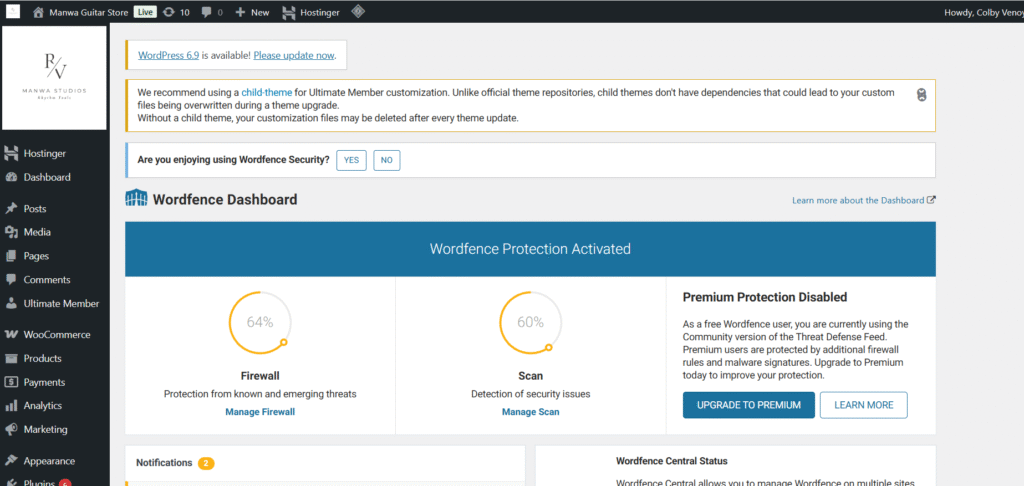Click the Marketing megaphone icon
The image size is (1024, 486).
12,430
